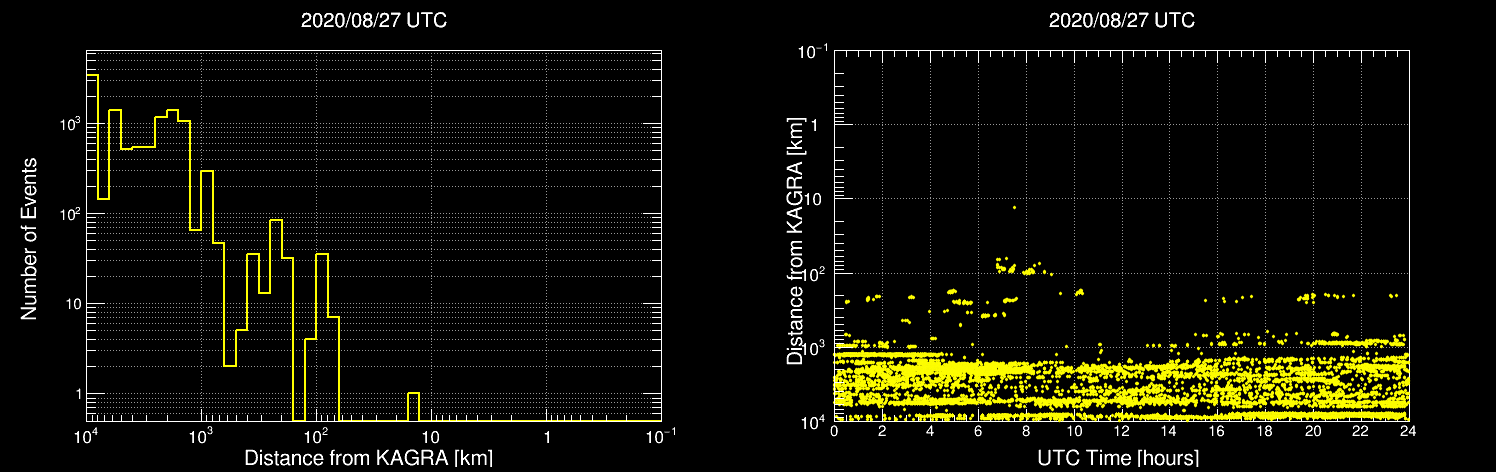The width and height of the screenshot is (1496, 472).
Task: Select the Number of Events axis label
Action: (29, 238)
